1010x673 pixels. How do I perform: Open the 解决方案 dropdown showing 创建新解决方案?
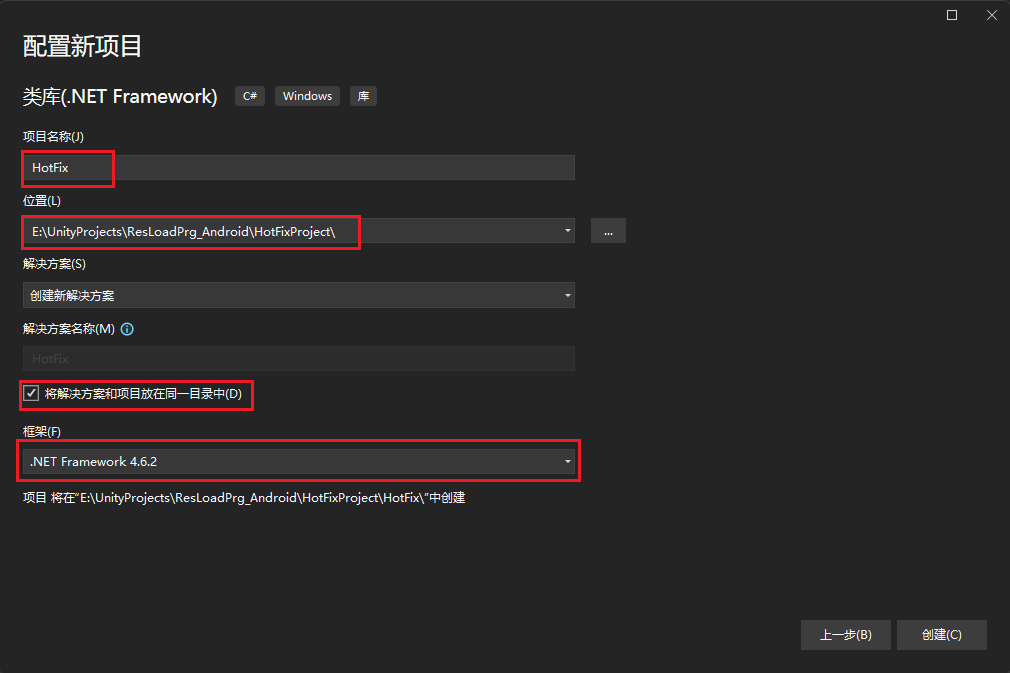point(298,295)
